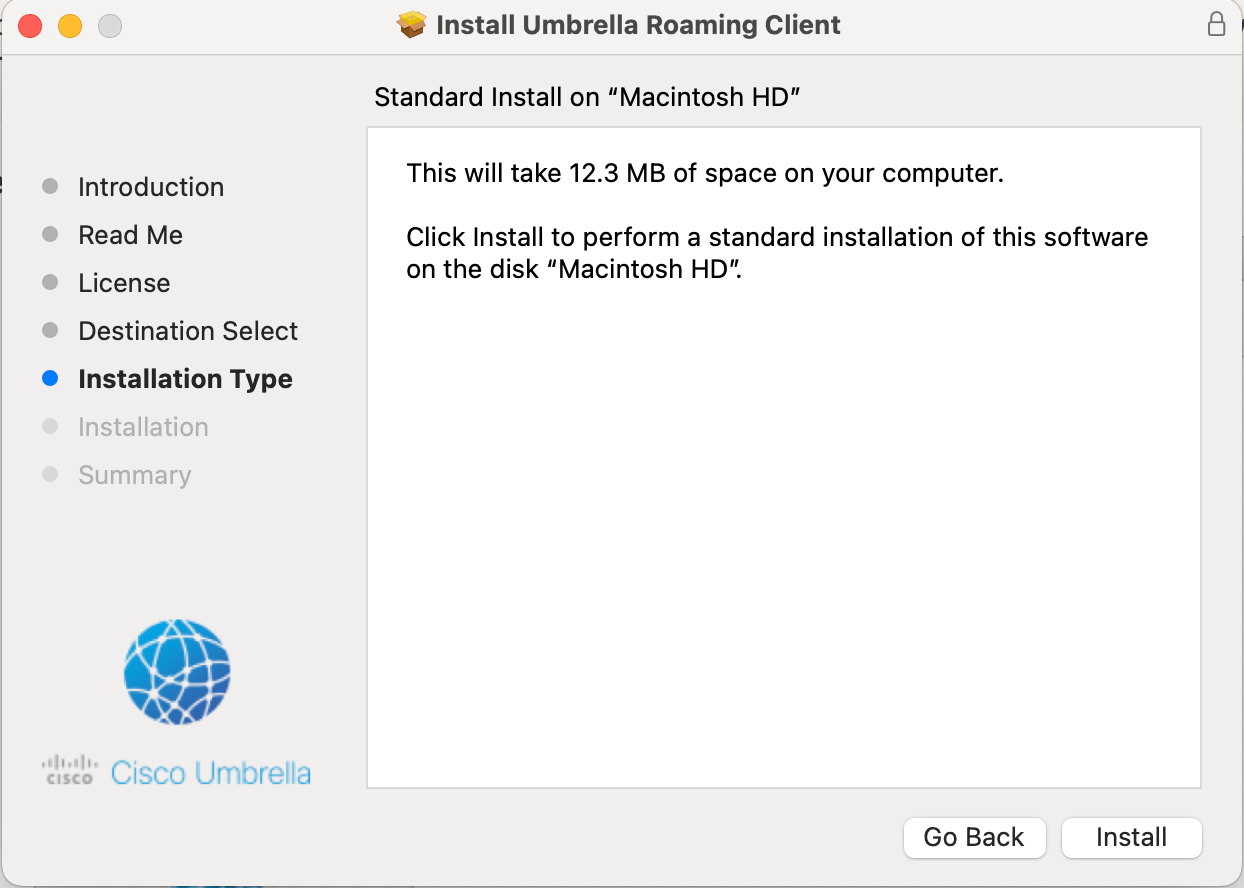
Task: Select the Destination Select step
Action: click(x=188, y=331)
